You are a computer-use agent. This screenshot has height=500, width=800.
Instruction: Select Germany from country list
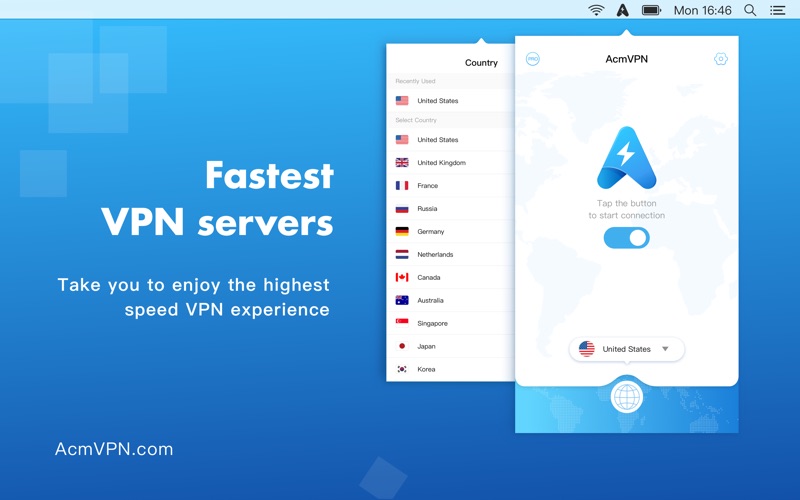(451, 231)
